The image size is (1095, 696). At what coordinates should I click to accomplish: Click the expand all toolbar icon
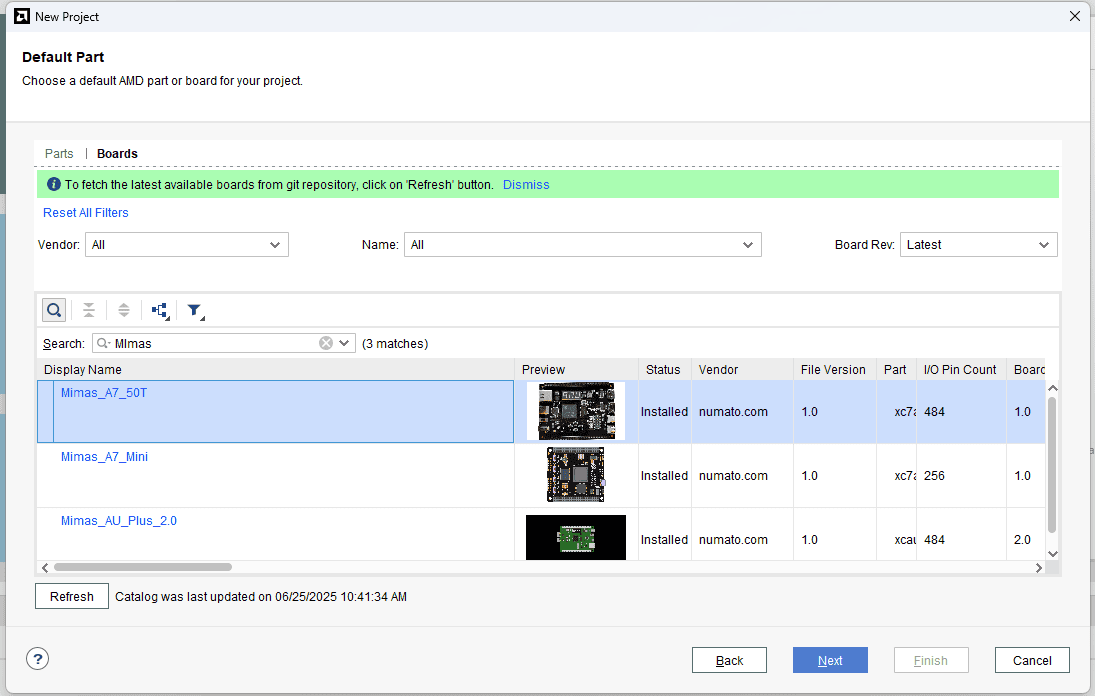point(124,310)
